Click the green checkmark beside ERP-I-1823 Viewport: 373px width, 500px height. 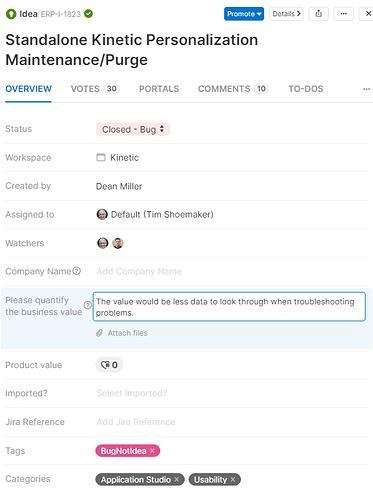click(88, 14)
